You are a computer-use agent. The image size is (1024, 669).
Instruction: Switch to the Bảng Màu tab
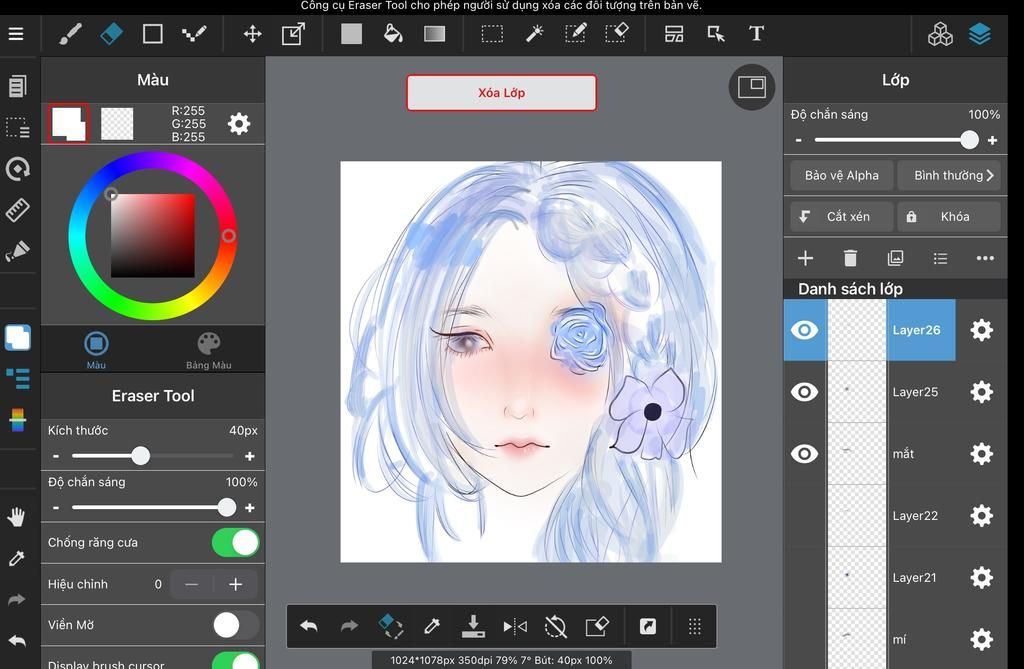coord(208,350)
